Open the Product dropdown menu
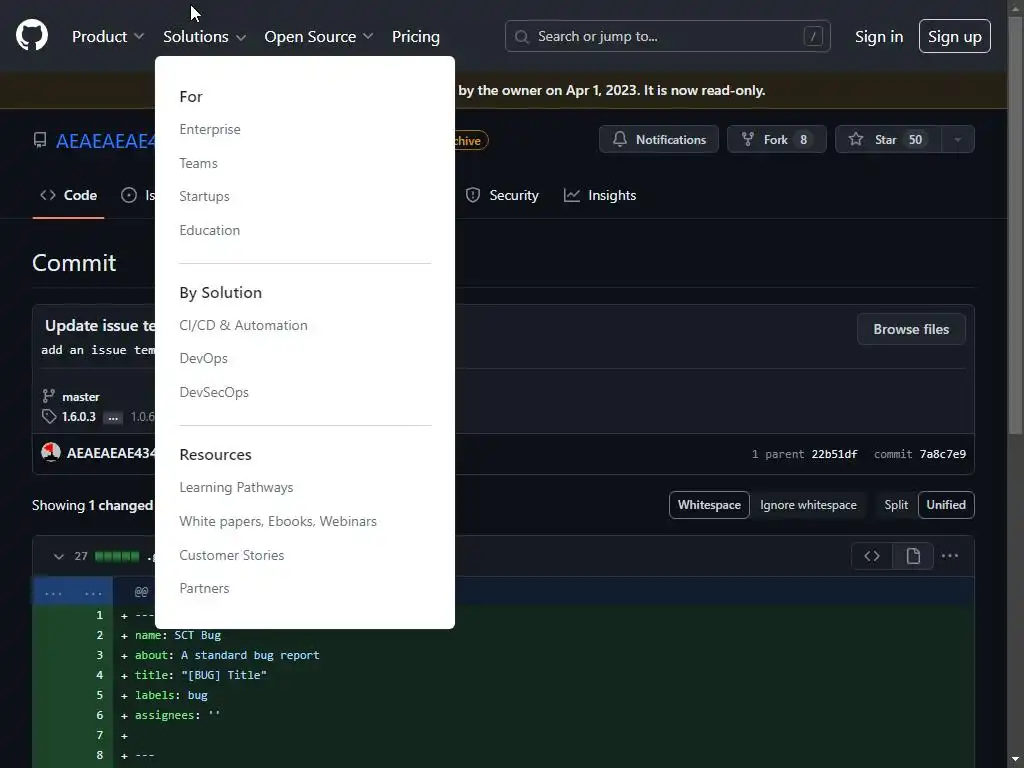This screenshot has width=1024, height=768. [x=108, y=37]
